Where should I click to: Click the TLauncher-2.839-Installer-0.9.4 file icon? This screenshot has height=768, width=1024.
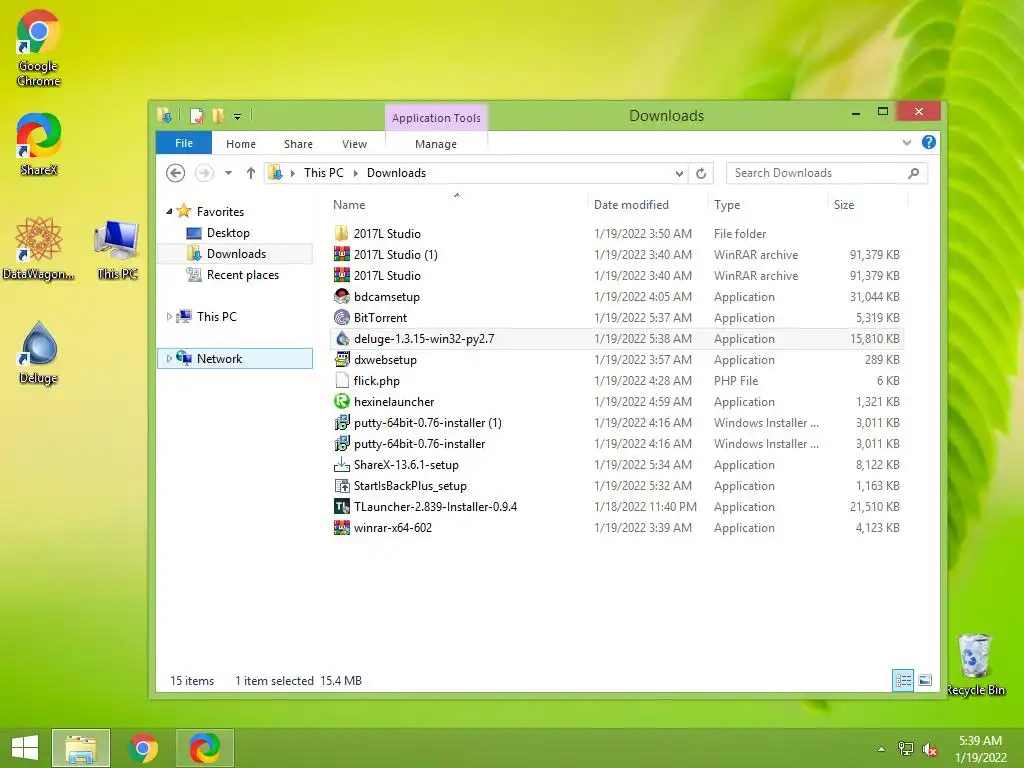pos(342,506)
